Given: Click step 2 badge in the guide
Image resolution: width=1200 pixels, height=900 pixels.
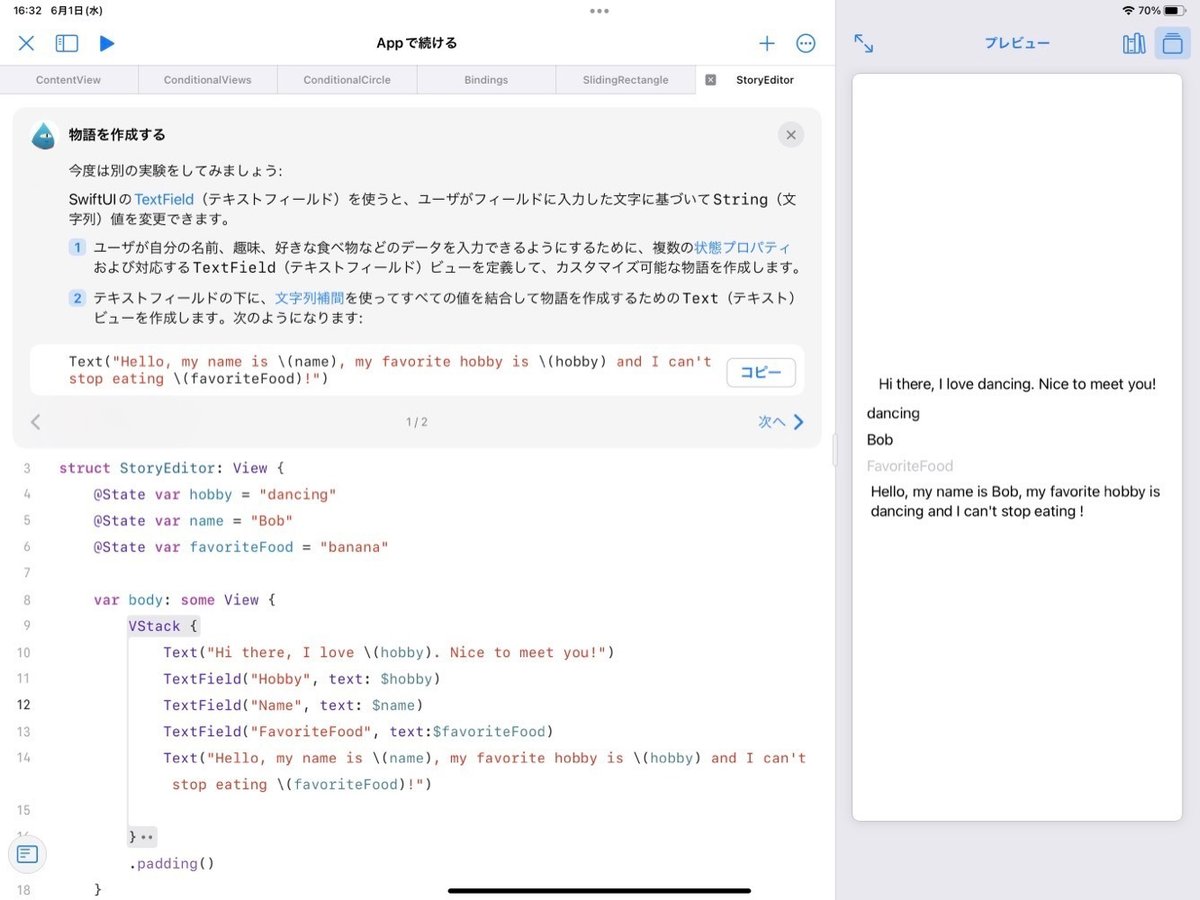Looking at the screenshot, I should click(x=77, y=298).
